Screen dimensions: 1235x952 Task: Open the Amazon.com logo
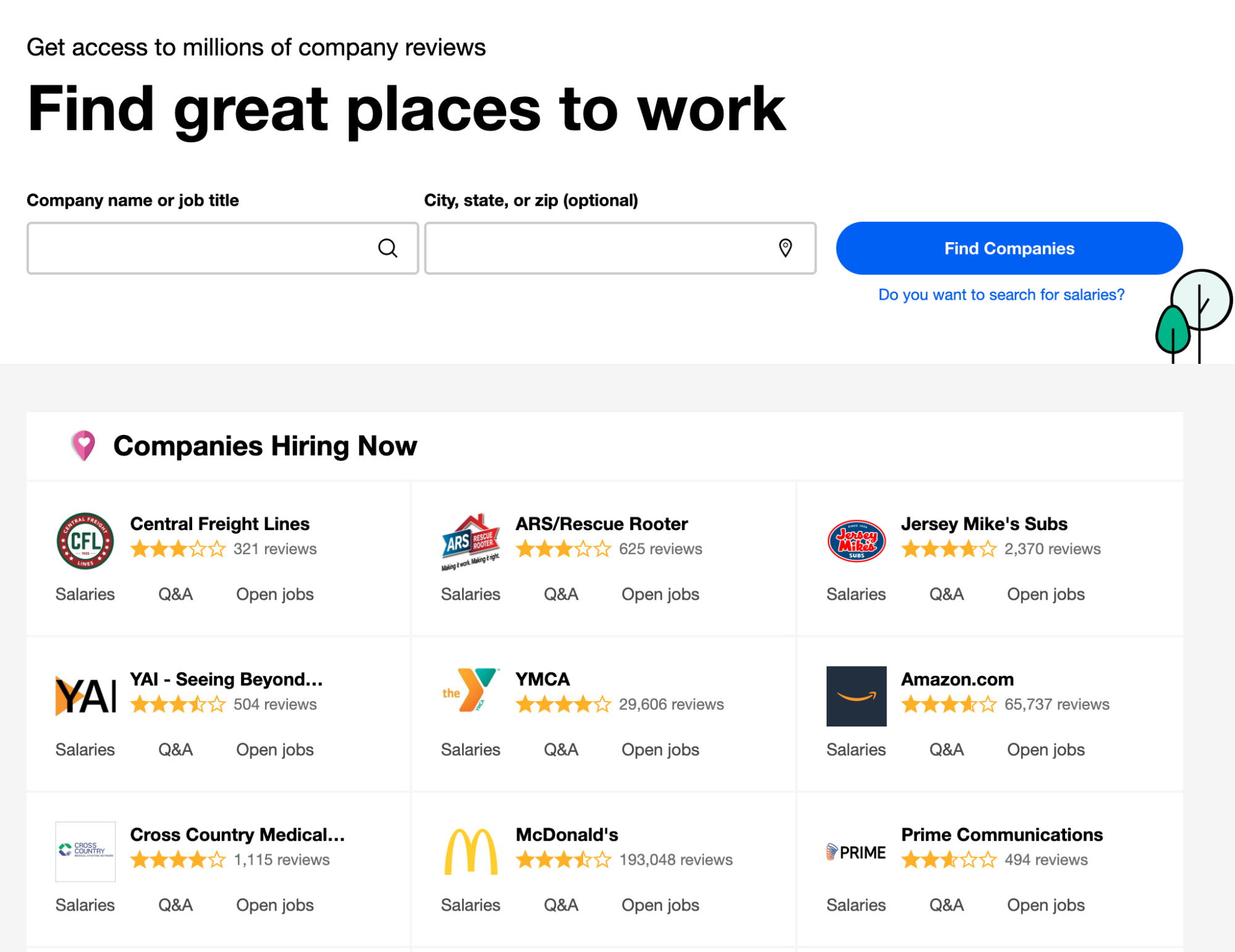click(856, 696)
